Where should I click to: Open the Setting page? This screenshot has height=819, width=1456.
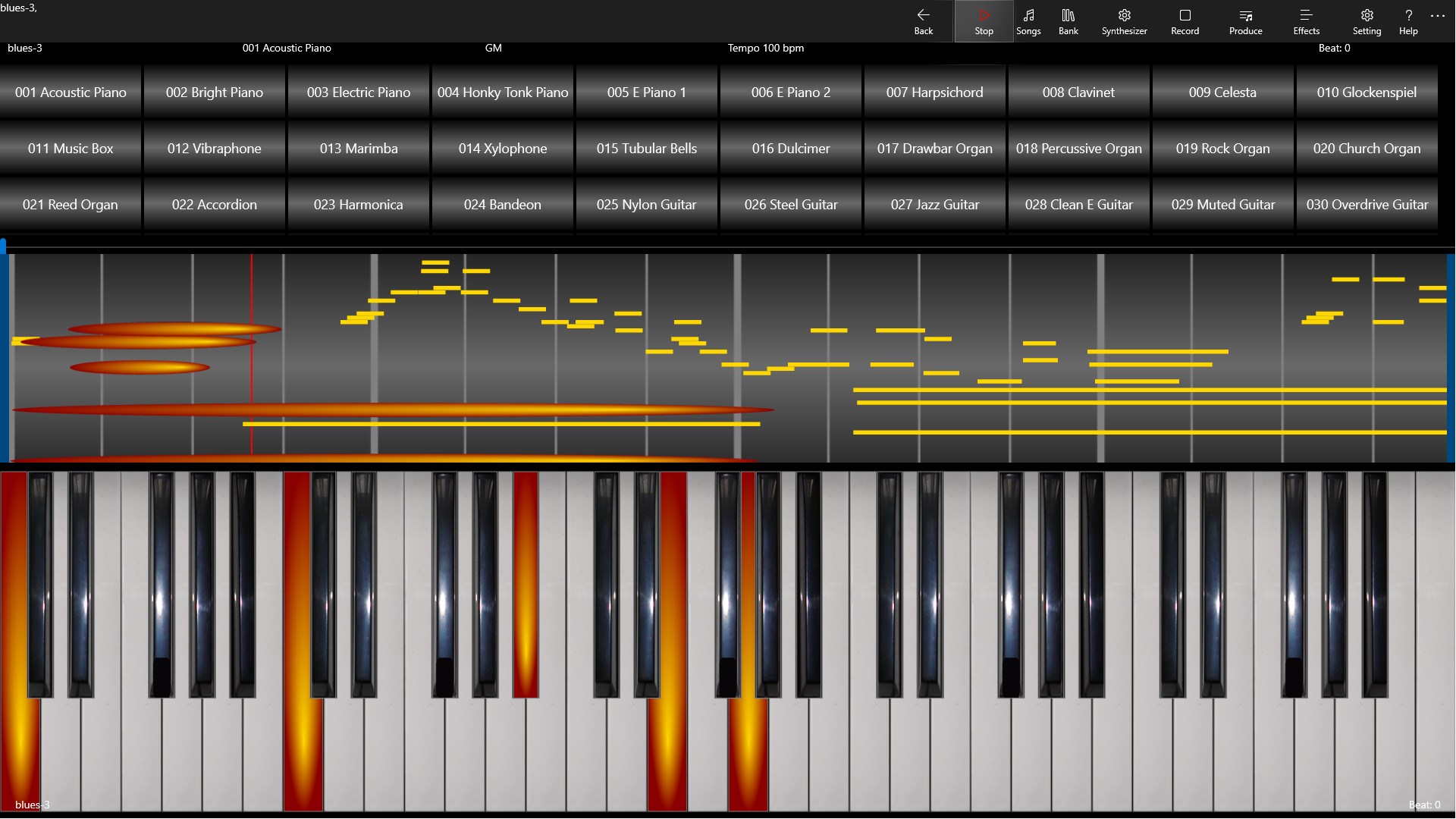point(1367,21)
